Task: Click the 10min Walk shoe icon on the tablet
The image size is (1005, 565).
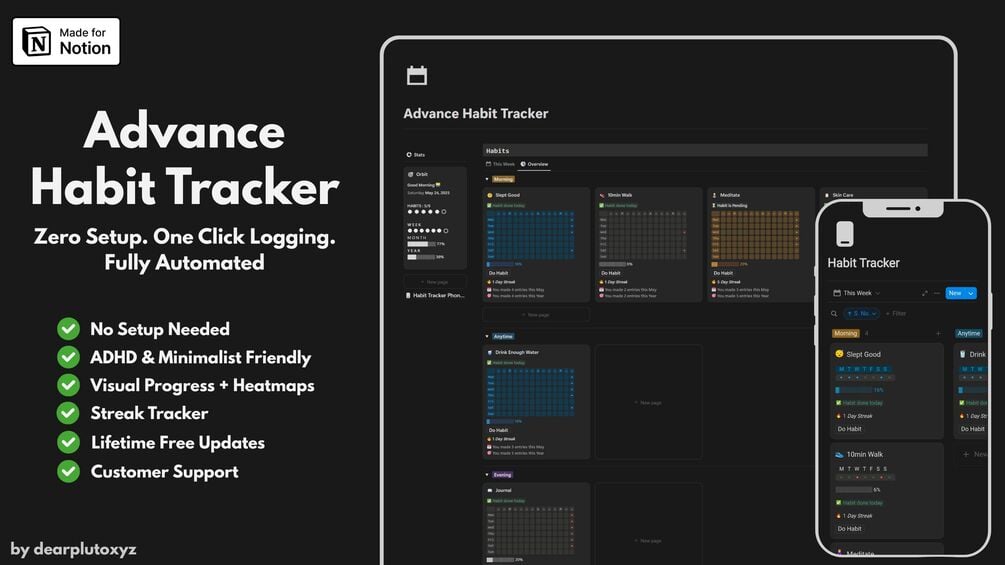Action: pos(602,195)
